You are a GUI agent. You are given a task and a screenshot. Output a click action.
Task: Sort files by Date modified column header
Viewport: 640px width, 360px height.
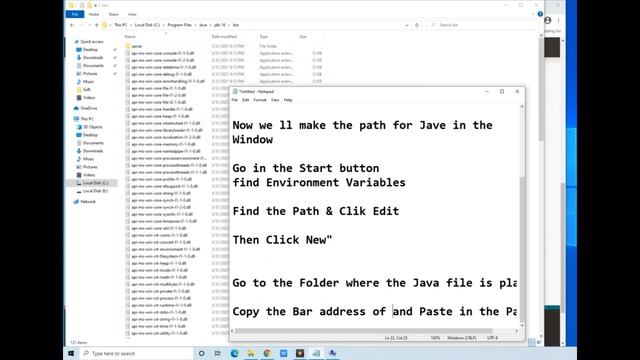coord(224,37)
